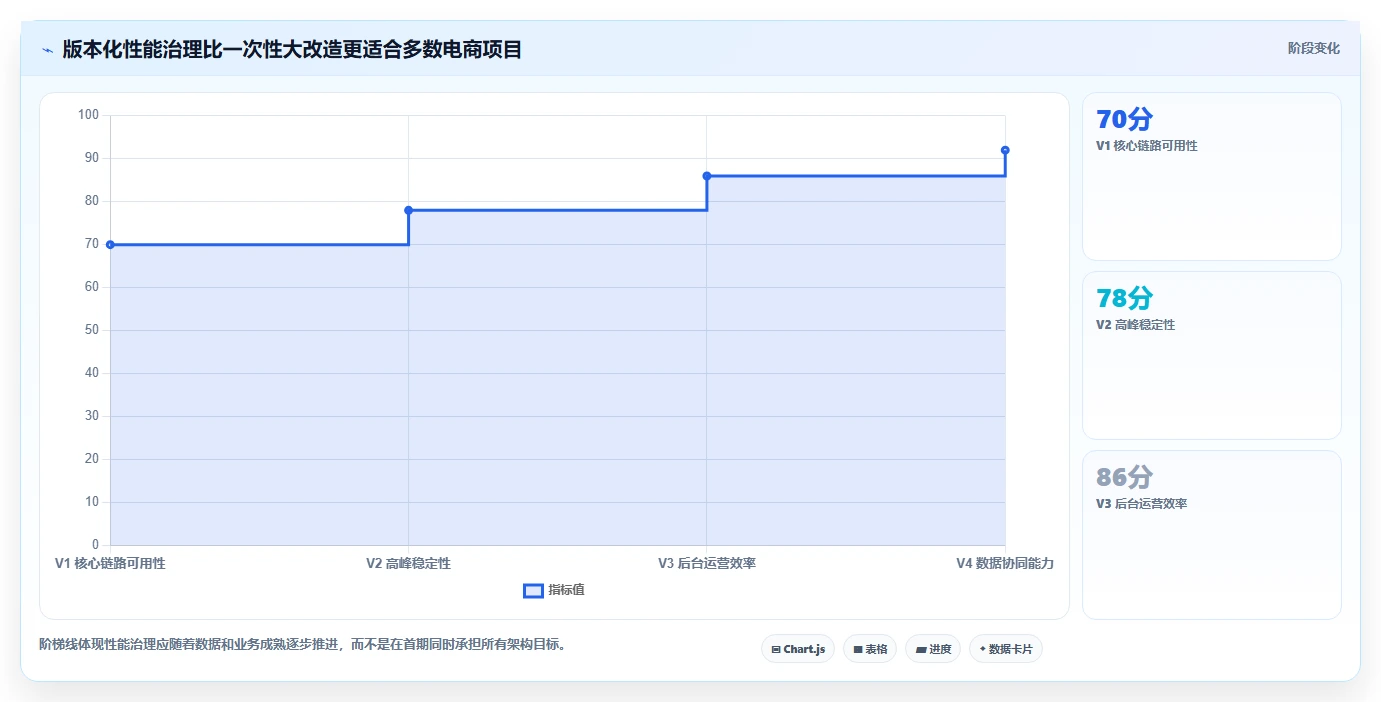1381x702 pixels.
Task: Click the lightning icon beside the title
Action: click(47, 50)
